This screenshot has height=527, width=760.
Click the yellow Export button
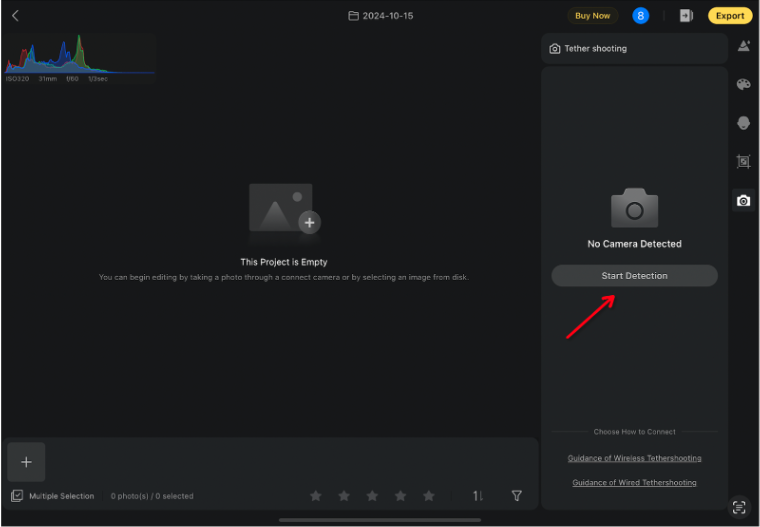(x=729, y=16)
